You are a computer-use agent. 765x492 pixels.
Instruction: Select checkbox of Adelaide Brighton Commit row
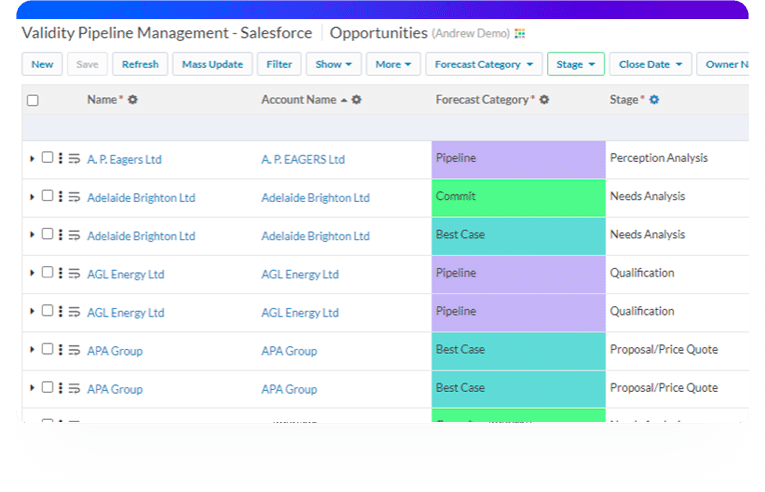click(47, 196)
